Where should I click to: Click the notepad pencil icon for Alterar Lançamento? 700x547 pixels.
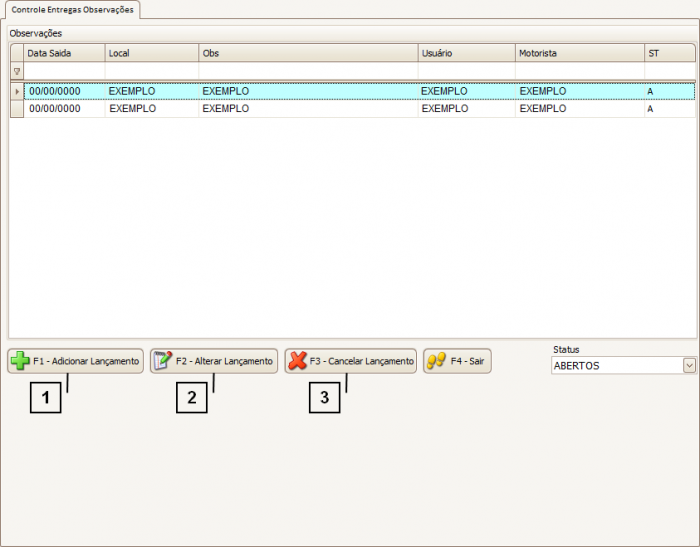click(x=162, y=361)
